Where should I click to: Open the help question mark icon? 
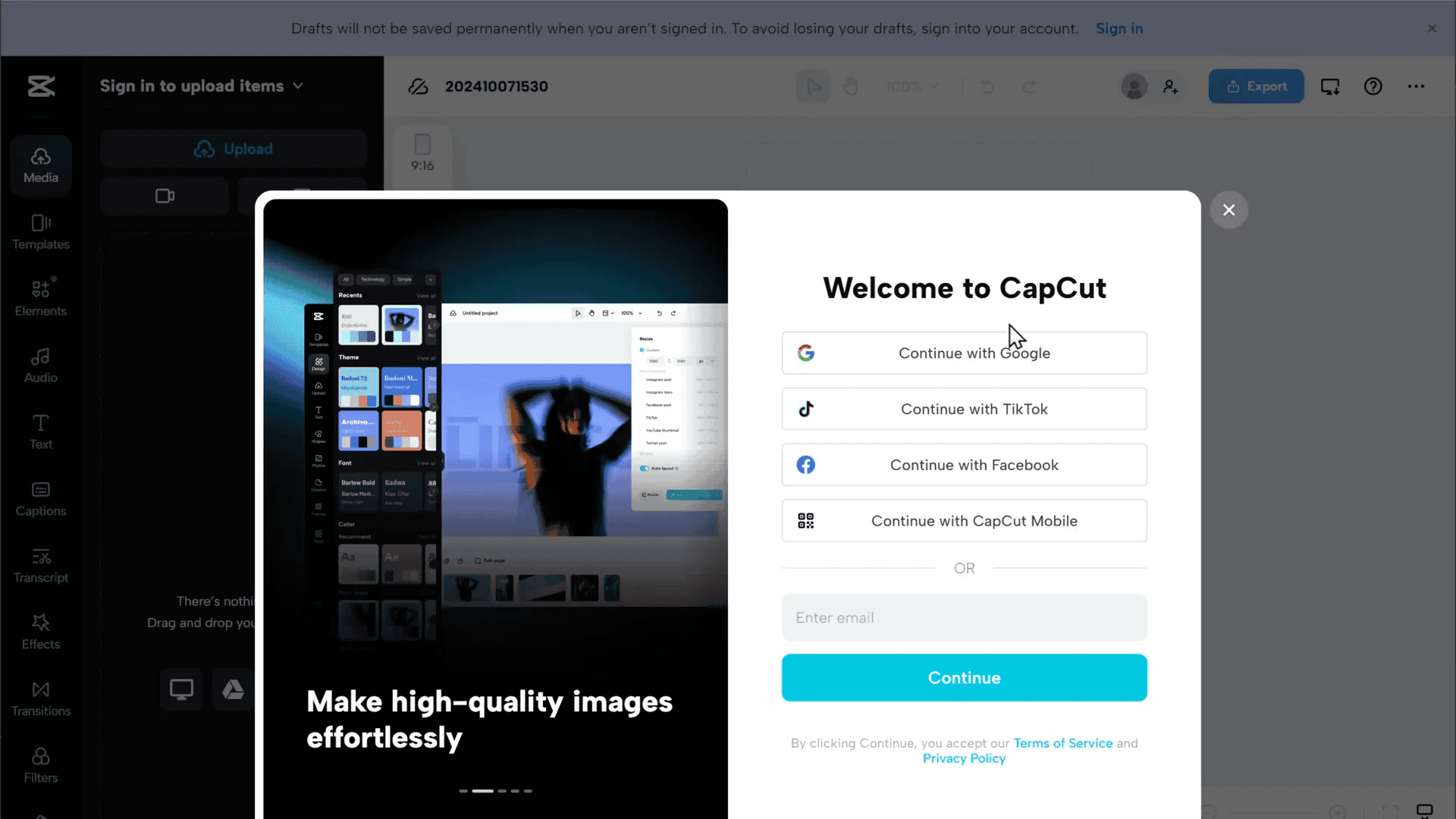(1373, 86)
